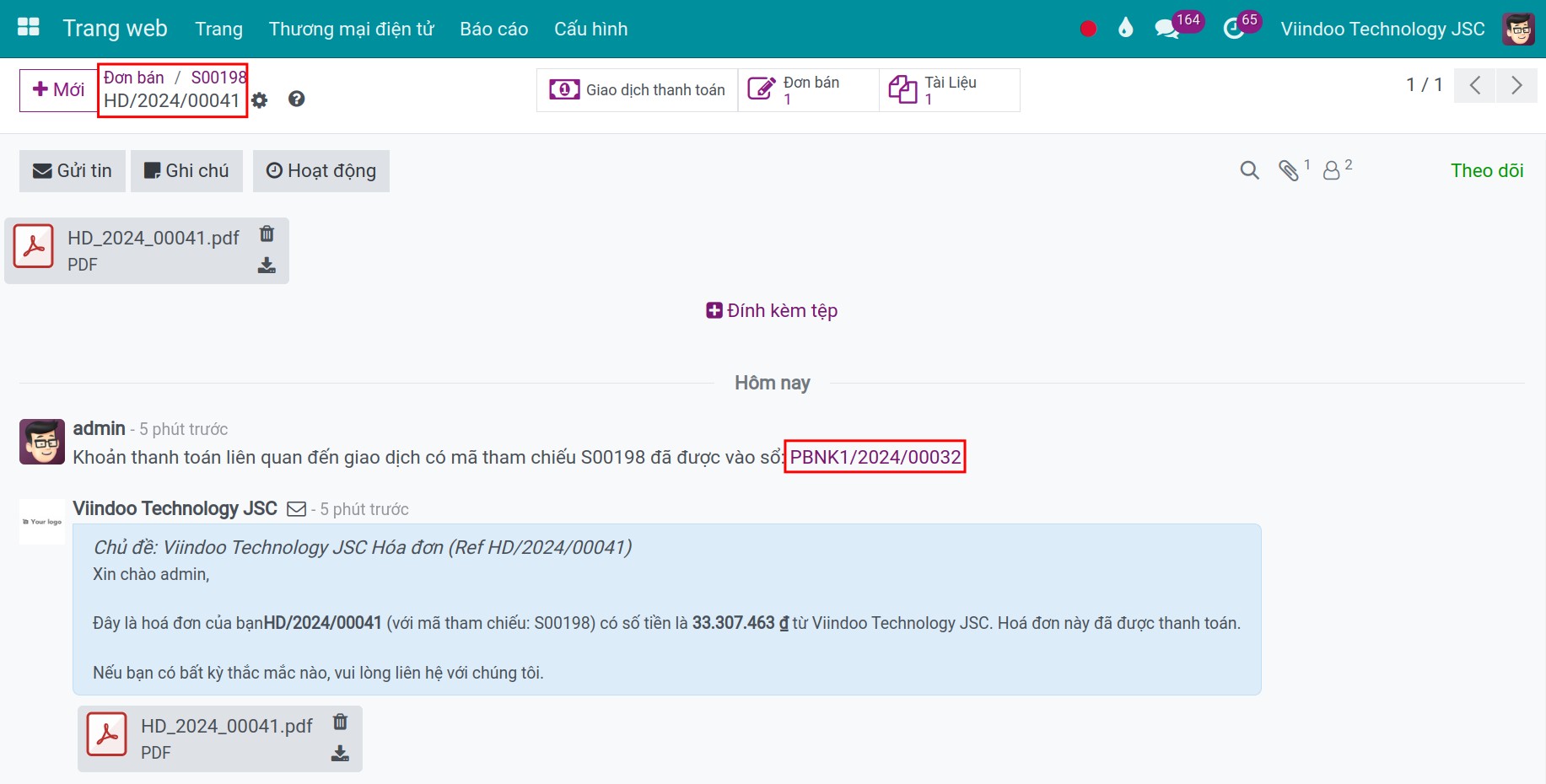Delete the top HD_2024_00041.pdf attachment
The image size is (1546, 784).
(x=267, y=234)
